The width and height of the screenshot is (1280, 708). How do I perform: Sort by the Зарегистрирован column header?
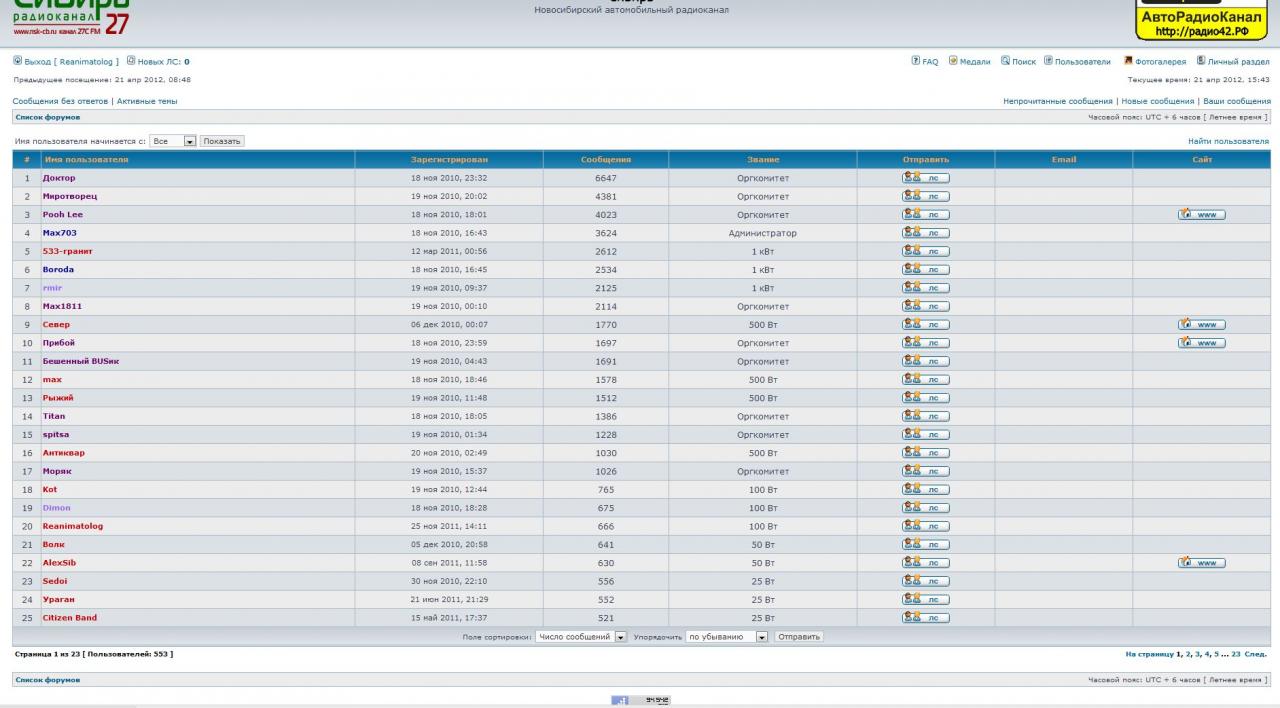(449, 160)
